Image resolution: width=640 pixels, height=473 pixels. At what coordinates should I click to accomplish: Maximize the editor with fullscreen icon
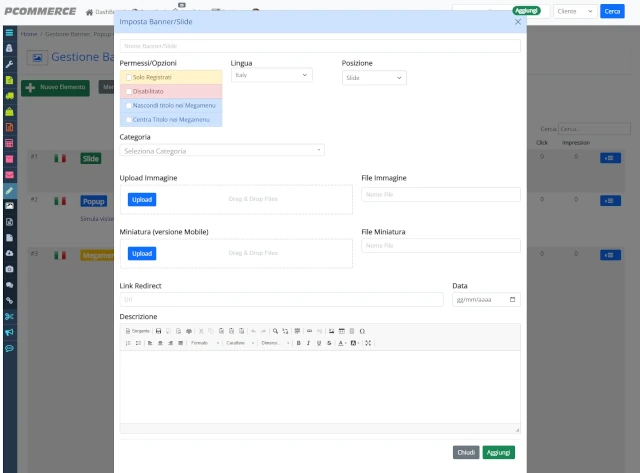(368, 343)
